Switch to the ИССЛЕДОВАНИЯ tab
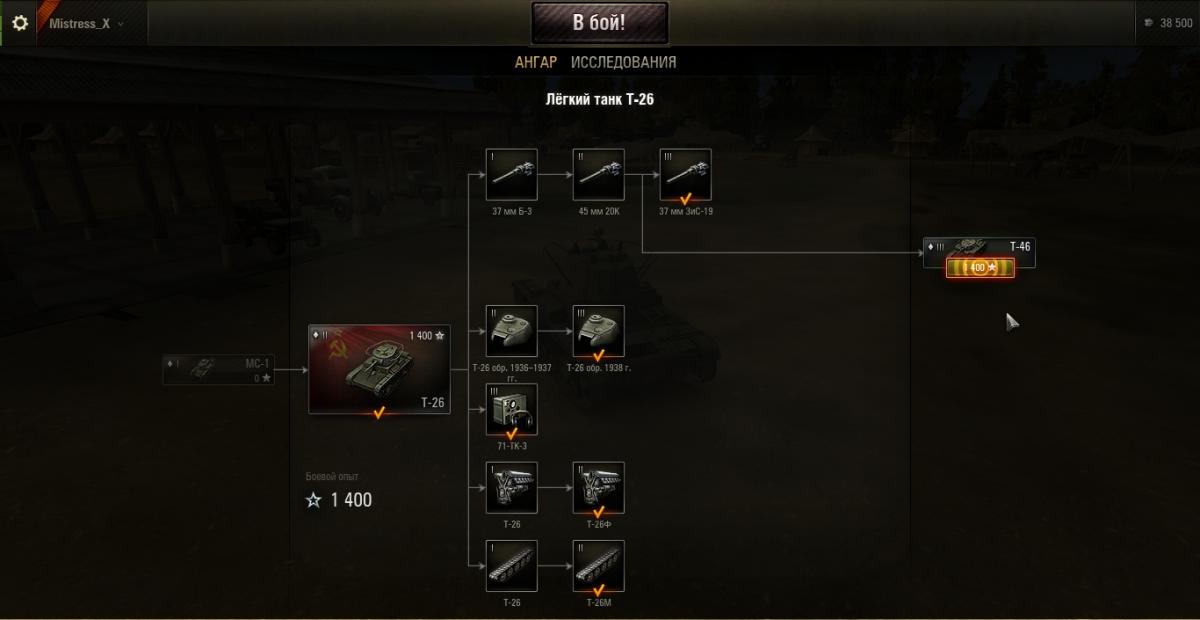The image size is (1200, 620). coord(623,62)
